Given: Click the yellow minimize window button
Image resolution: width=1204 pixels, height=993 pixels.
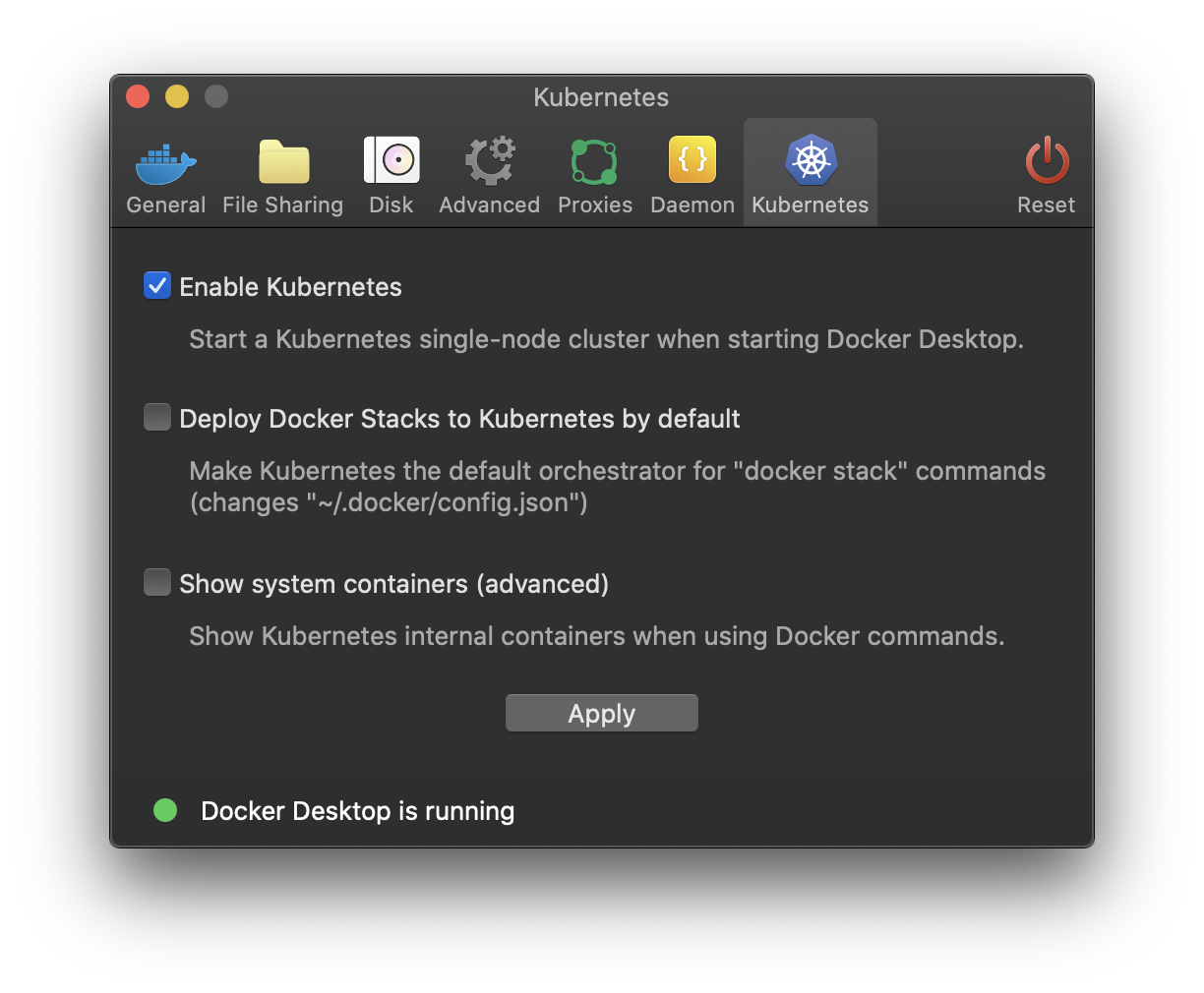Looking at the screenshot, I should tap(177, 96).
